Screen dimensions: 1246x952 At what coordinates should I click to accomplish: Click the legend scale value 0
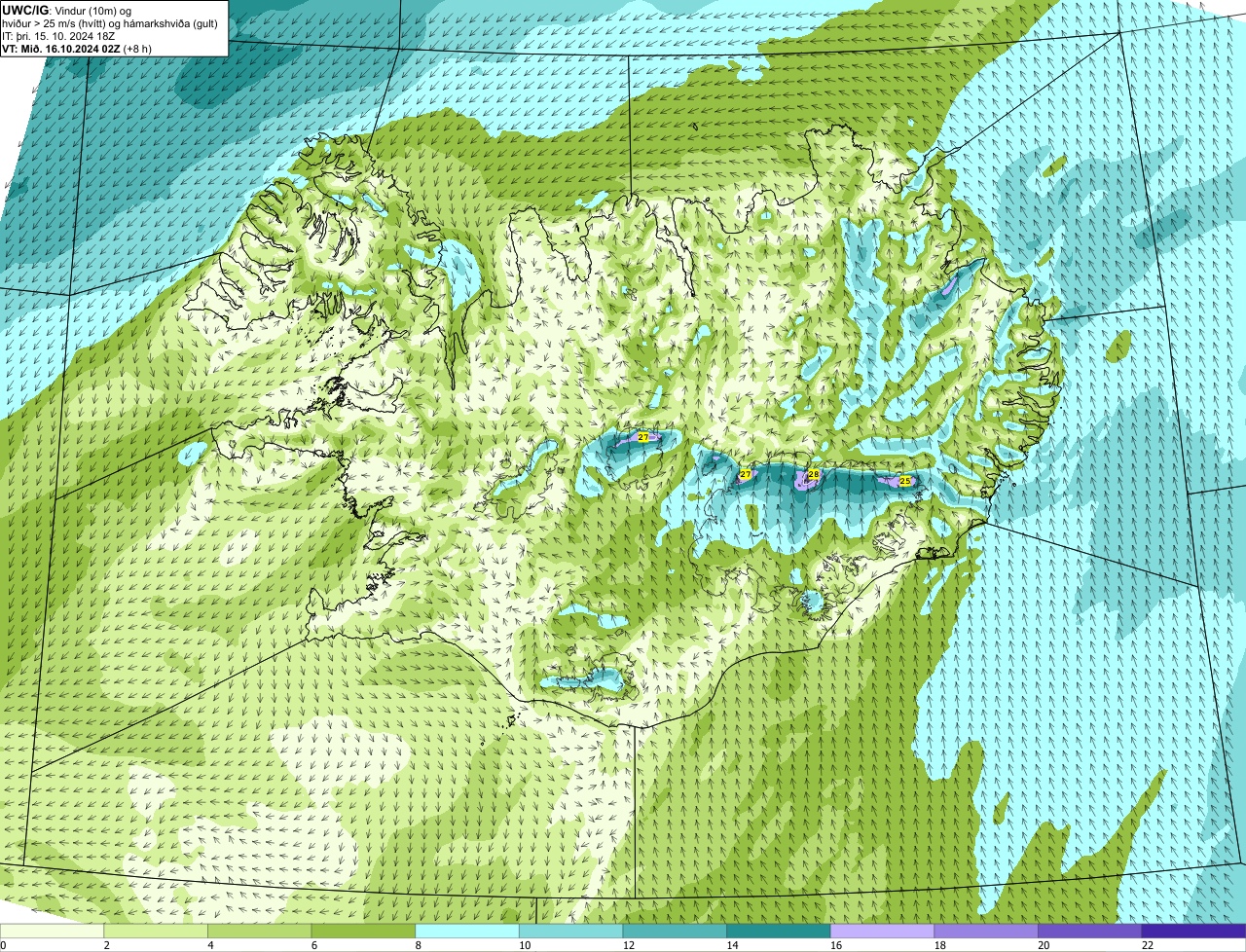click(3, 944)
